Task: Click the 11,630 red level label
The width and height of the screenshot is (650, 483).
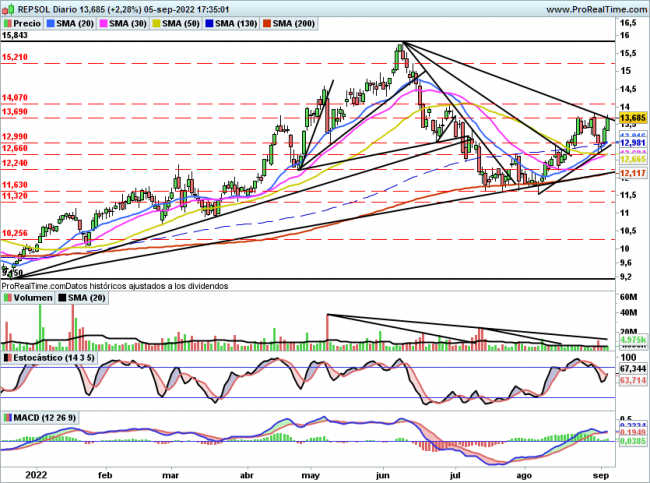Action: pyautogui.click(x=15, y=184)
